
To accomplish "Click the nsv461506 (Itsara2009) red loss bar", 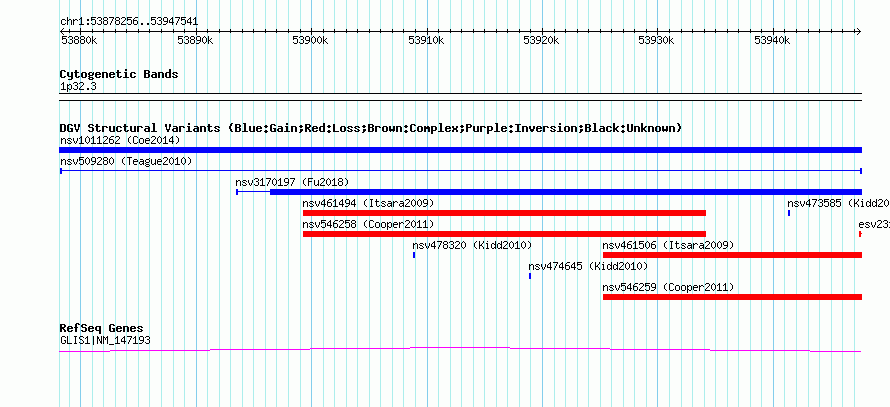I will coord(732,255).
